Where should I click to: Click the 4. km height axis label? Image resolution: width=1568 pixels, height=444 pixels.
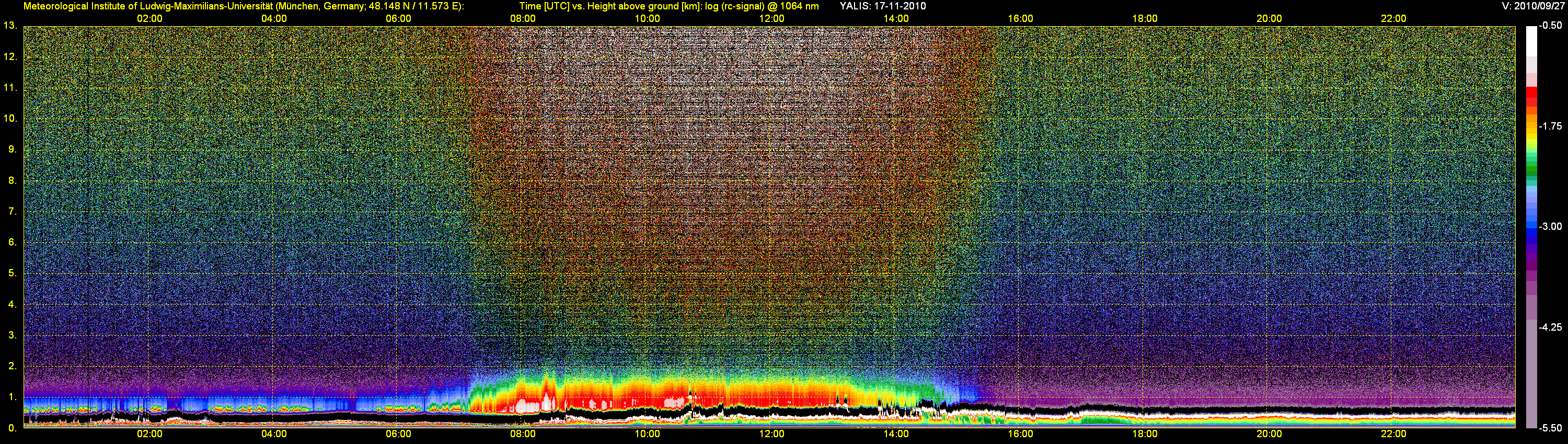[12, 304]
